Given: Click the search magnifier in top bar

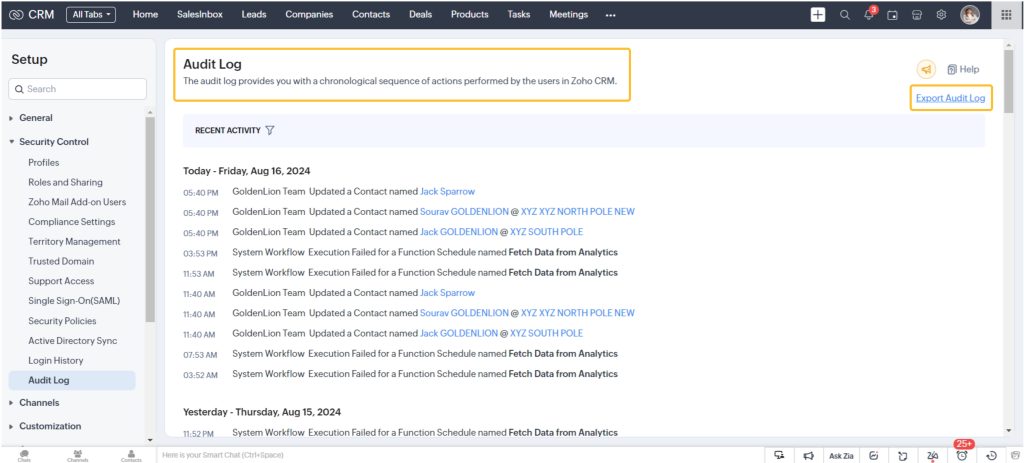Looking at the screenshot, I should tap(844, 15).
